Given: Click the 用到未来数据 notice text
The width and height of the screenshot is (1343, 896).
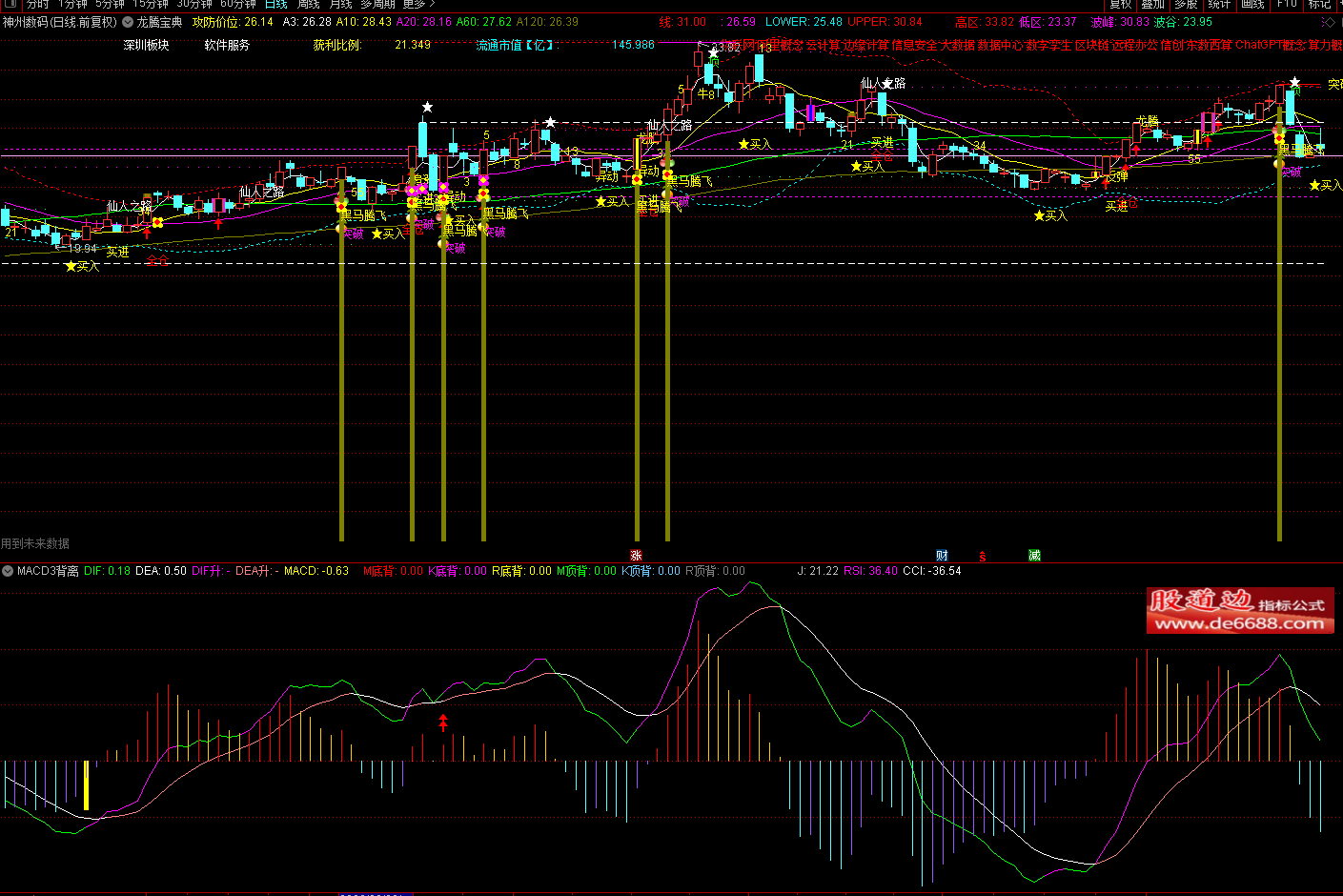Looking at the screenshot, I should 35,543.
